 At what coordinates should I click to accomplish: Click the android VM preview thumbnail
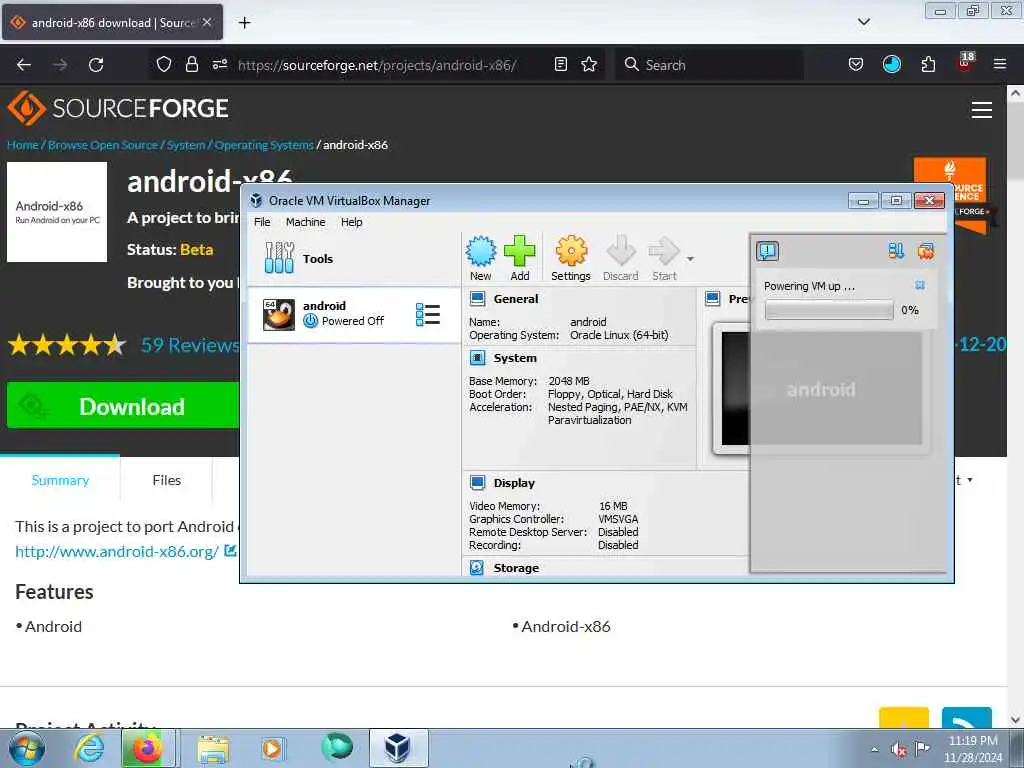tap(821, 389)
